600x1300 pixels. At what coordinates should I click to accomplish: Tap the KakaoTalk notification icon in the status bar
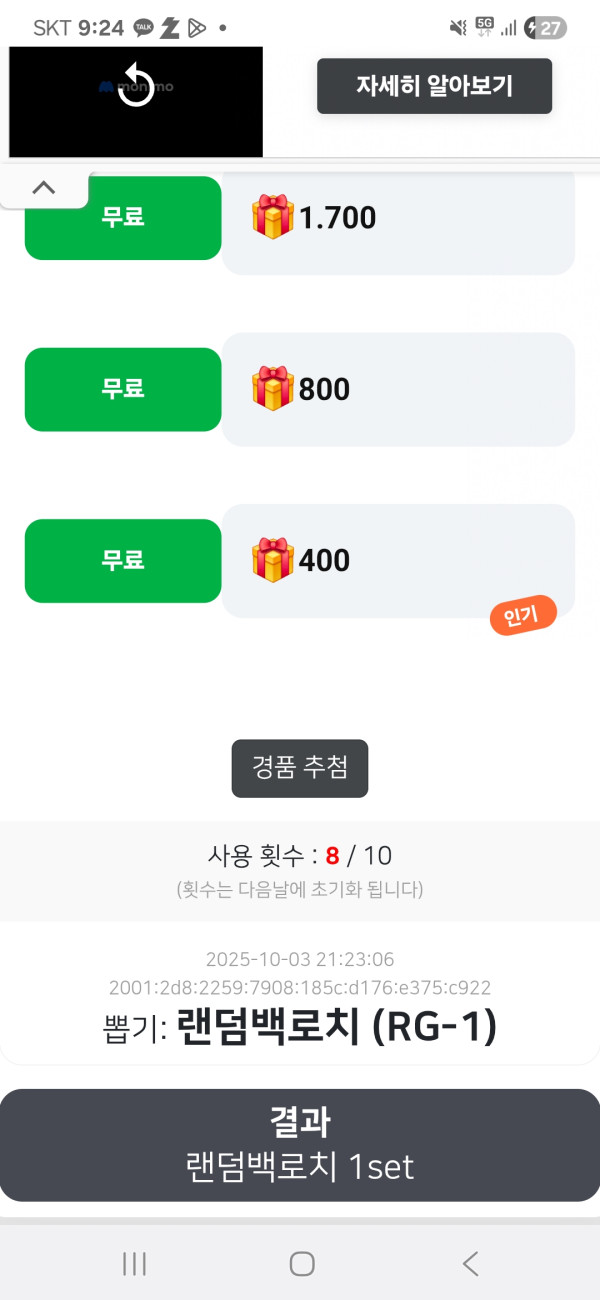[144, 28]
